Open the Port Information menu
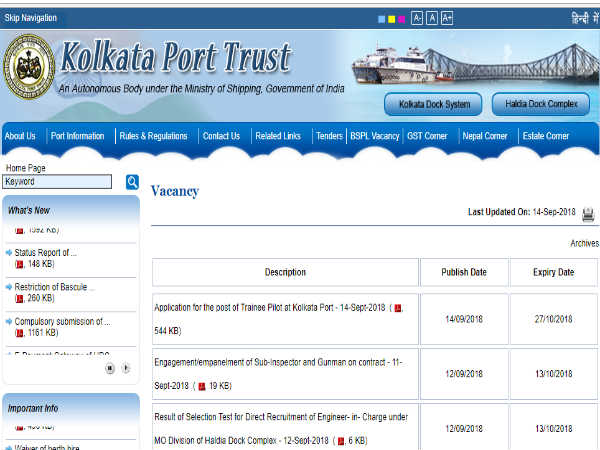The image size is (600, 450). click(x=77, y=136)
